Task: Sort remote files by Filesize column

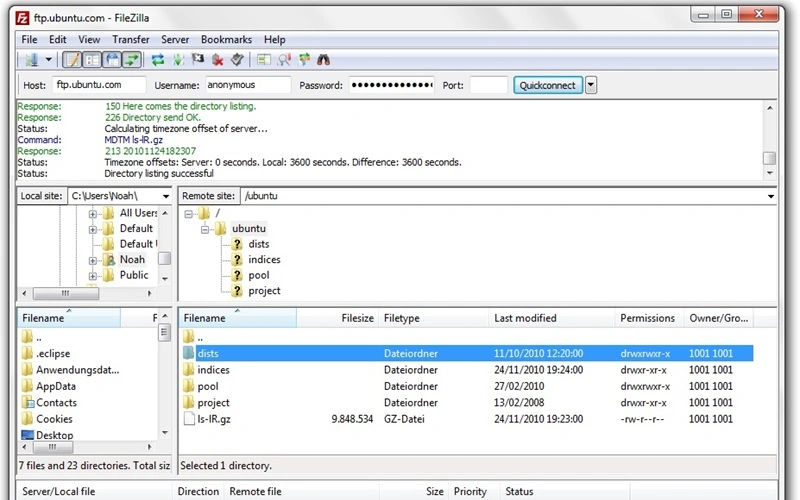Action: pos(337,318)
